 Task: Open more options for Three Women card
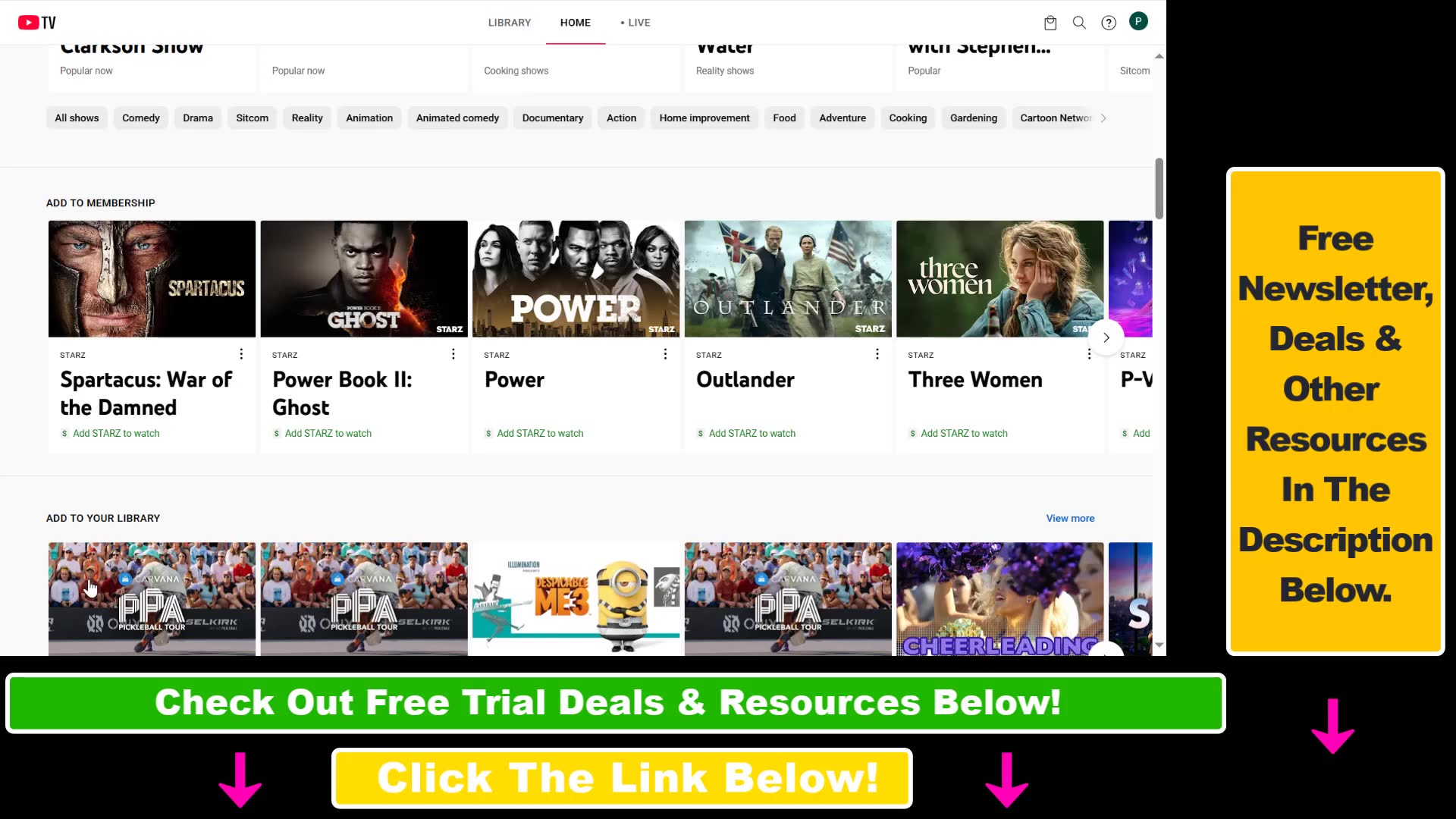click(1089, 354)
